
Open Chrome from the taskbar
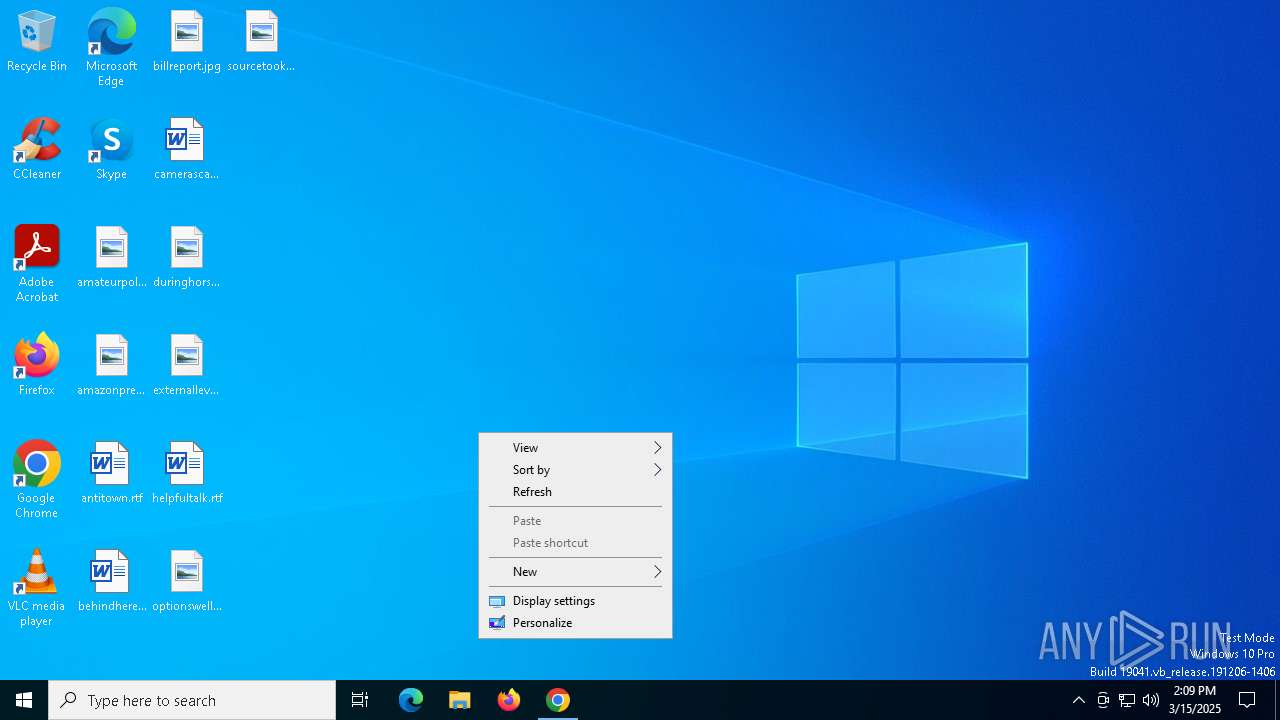(558, 700)
